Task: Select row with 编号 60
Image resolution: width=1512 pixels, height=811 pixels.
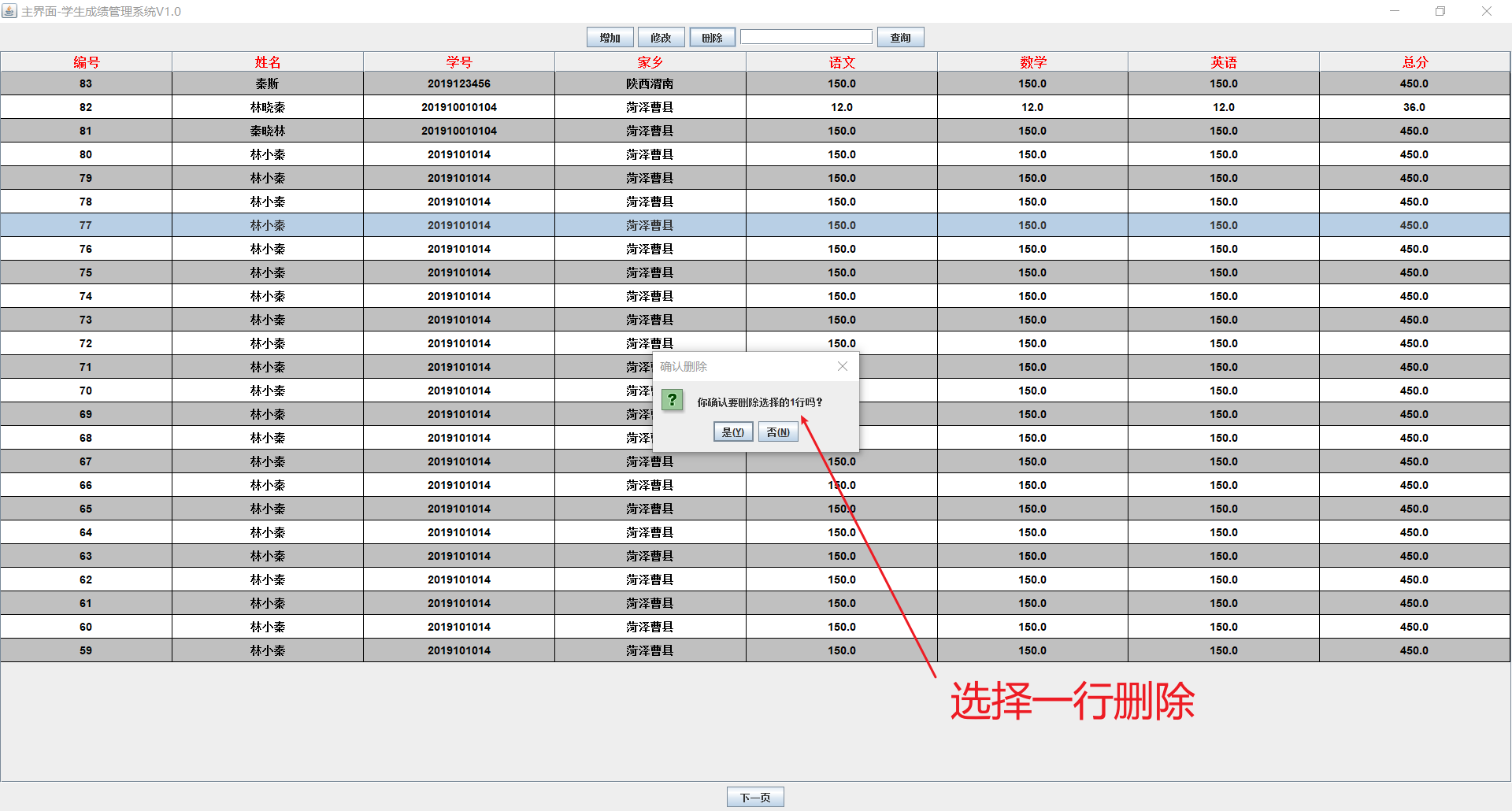Action: click(x=755, y=627)
